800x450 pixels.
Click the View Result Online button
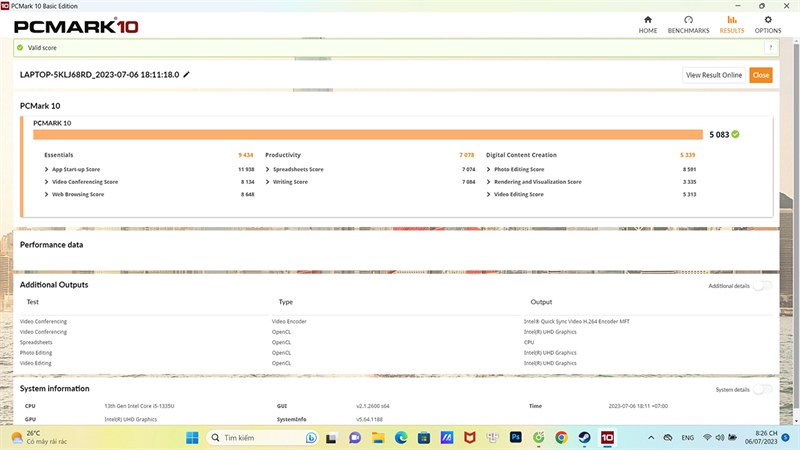pyautogui.click(x=714, y=75)
